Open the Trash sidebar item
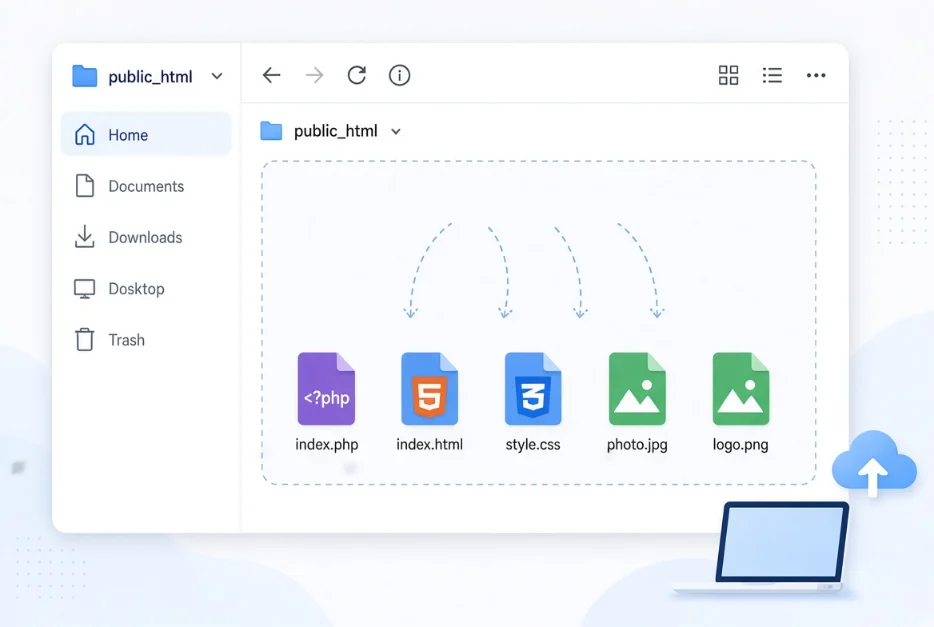The image size is (934, 627). pyautogui.click(x=146, y=339)
